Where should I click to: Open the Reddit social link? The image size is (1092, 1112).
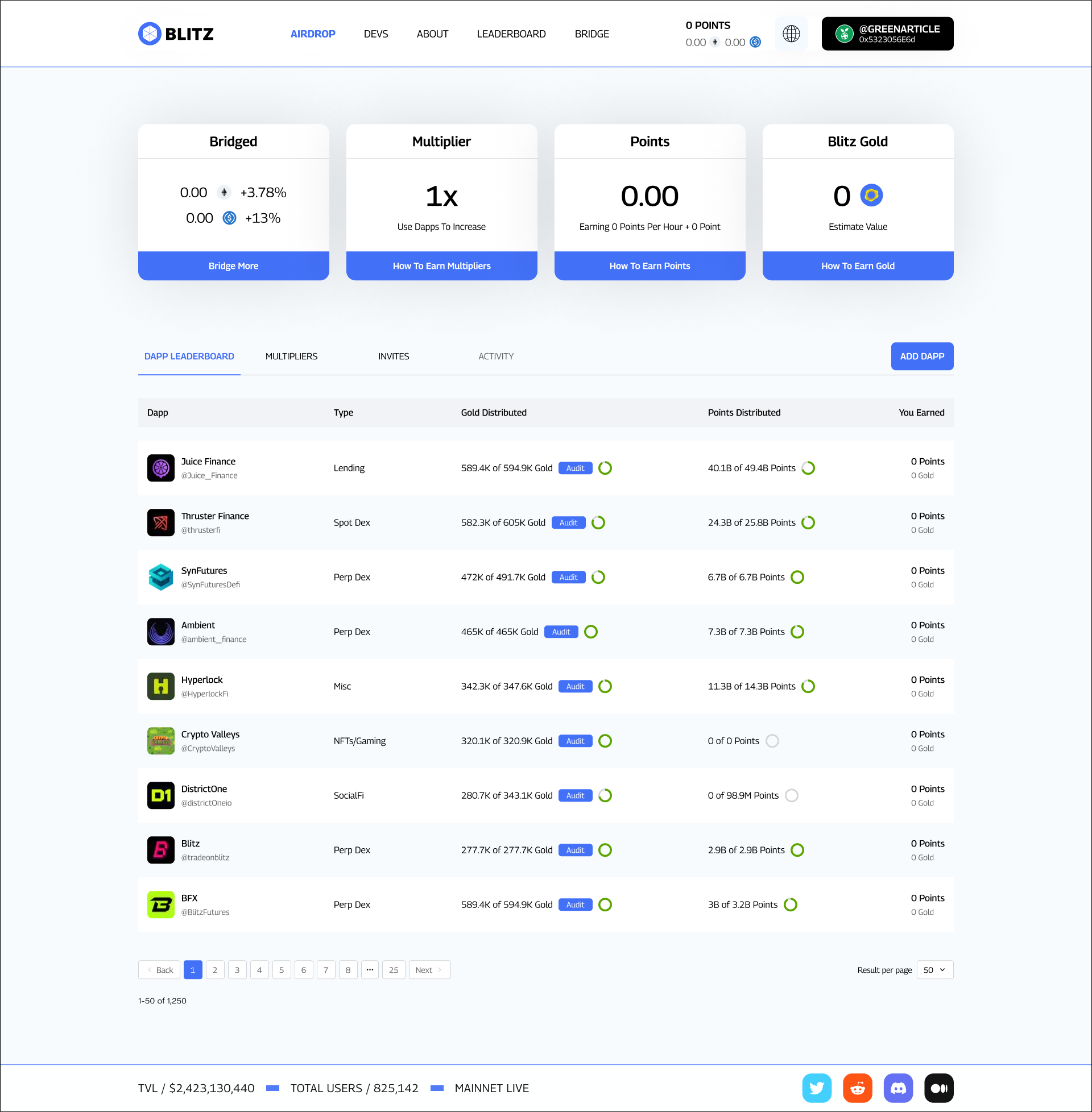click(x=858, y=1088)
